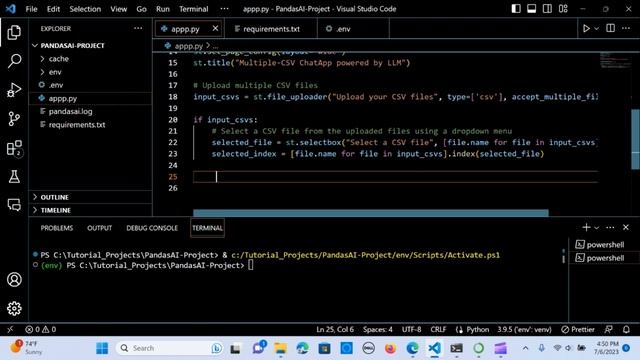
Task: Open errors and warnings status indicator
Action: pyautogui.click(x=40, y=329)
